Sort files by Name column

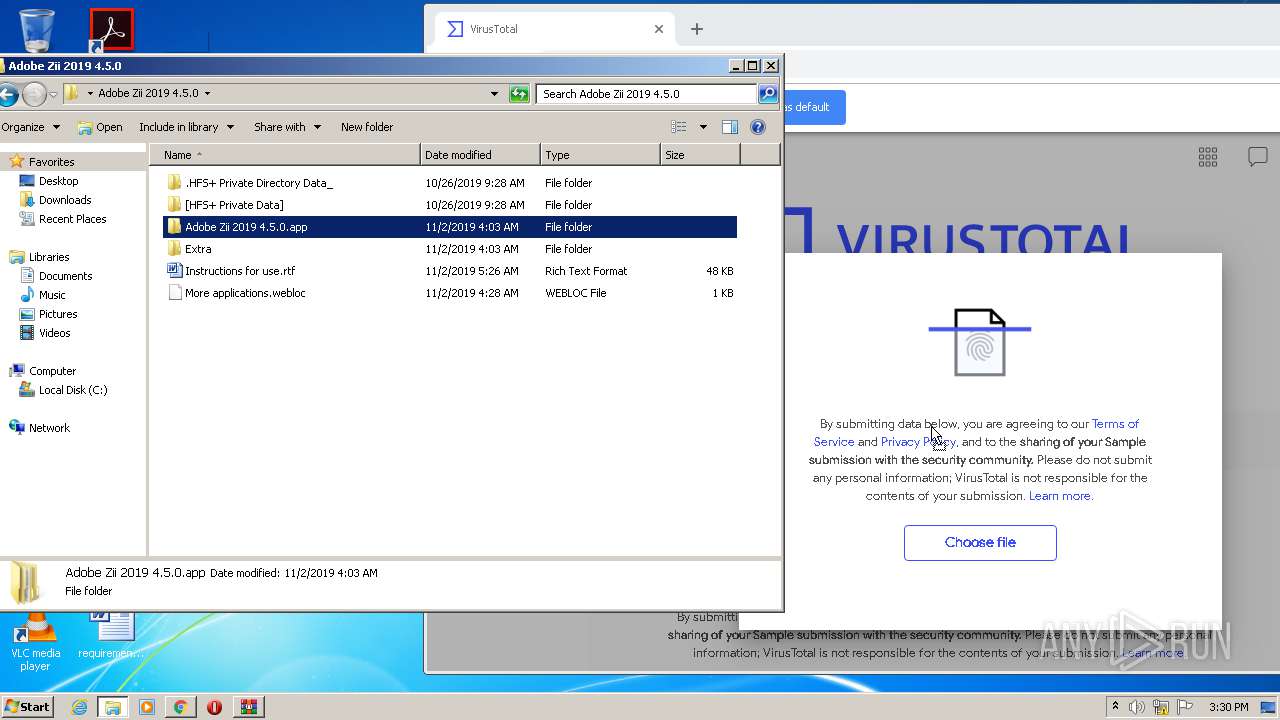click(285, 155)
